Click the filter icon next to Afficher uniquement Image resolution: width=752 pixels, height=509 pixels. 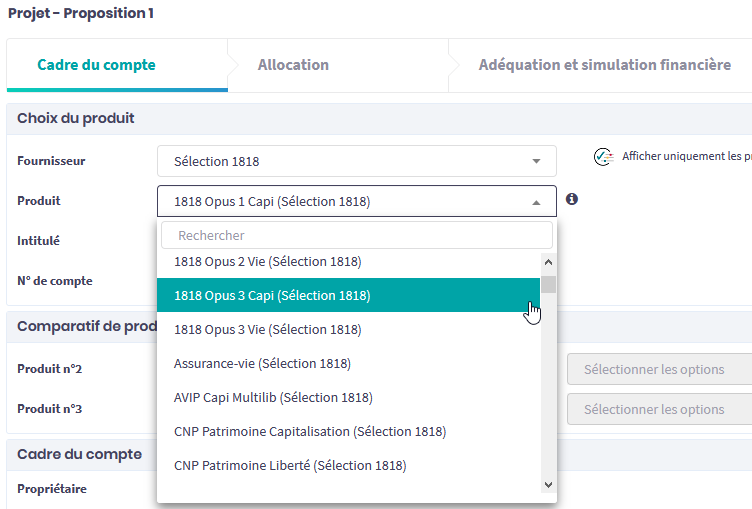(602, 157)
